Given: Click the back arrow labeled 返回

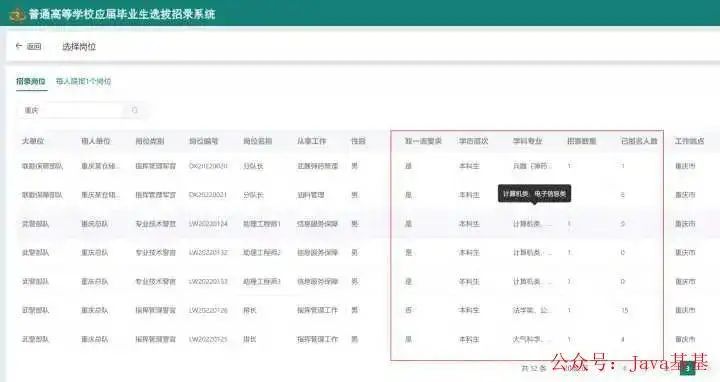Looking at the screenshot, I should pos(28,46).
